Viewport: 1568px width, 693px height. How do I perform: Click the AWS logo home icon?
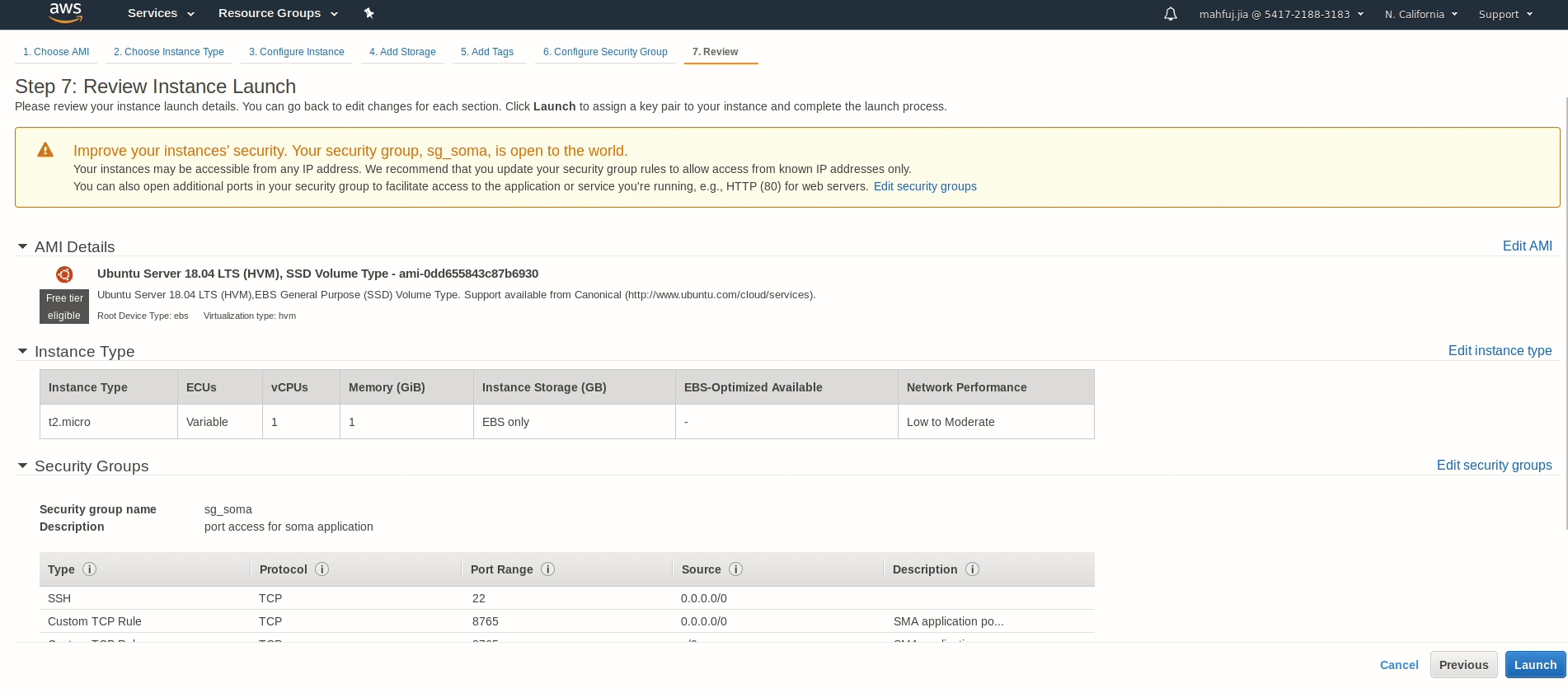coord(65,13)
